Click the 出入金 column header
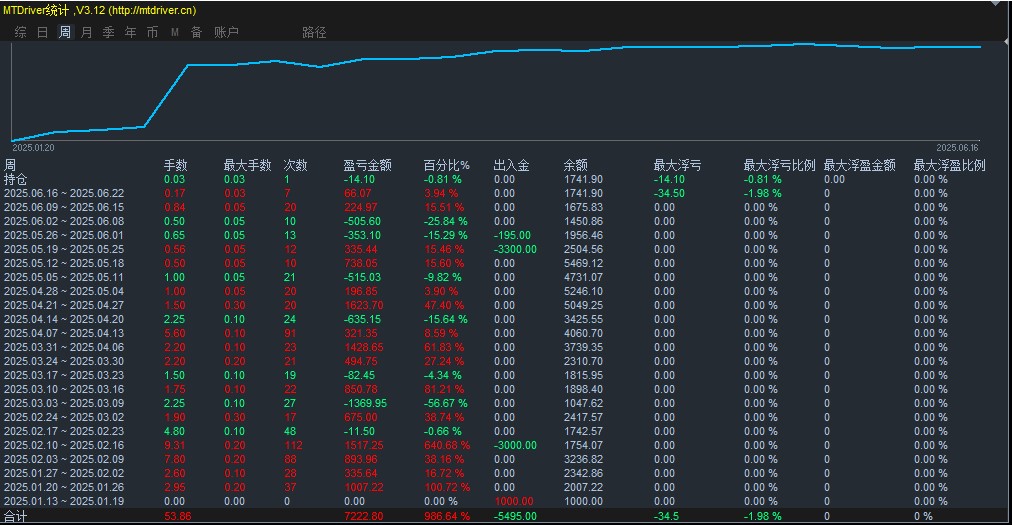 click(x=511, y=165)
